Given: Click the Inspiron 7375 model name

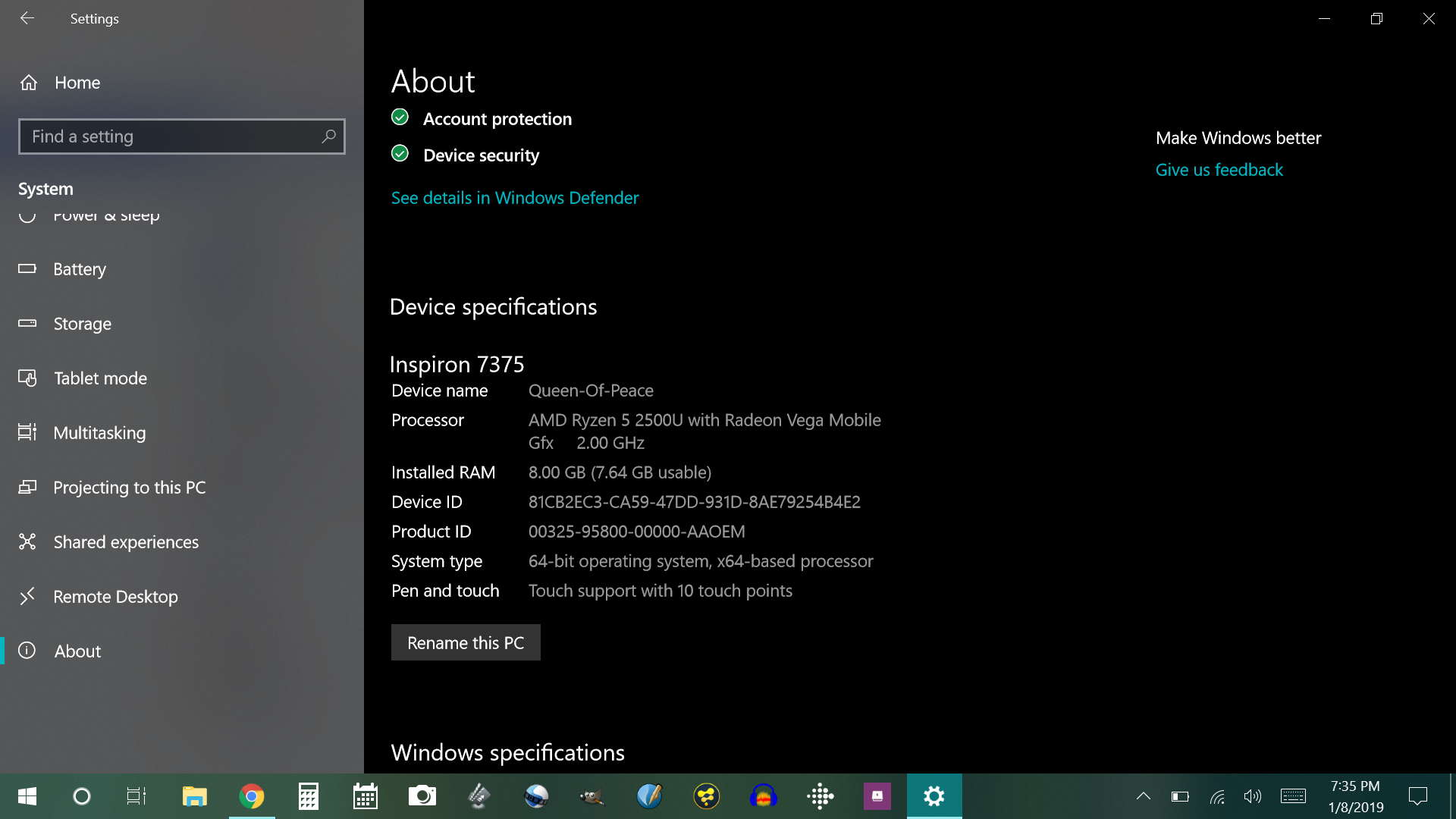Looking at the screenshot, I should pyautogui.click(x=457, y=364).
